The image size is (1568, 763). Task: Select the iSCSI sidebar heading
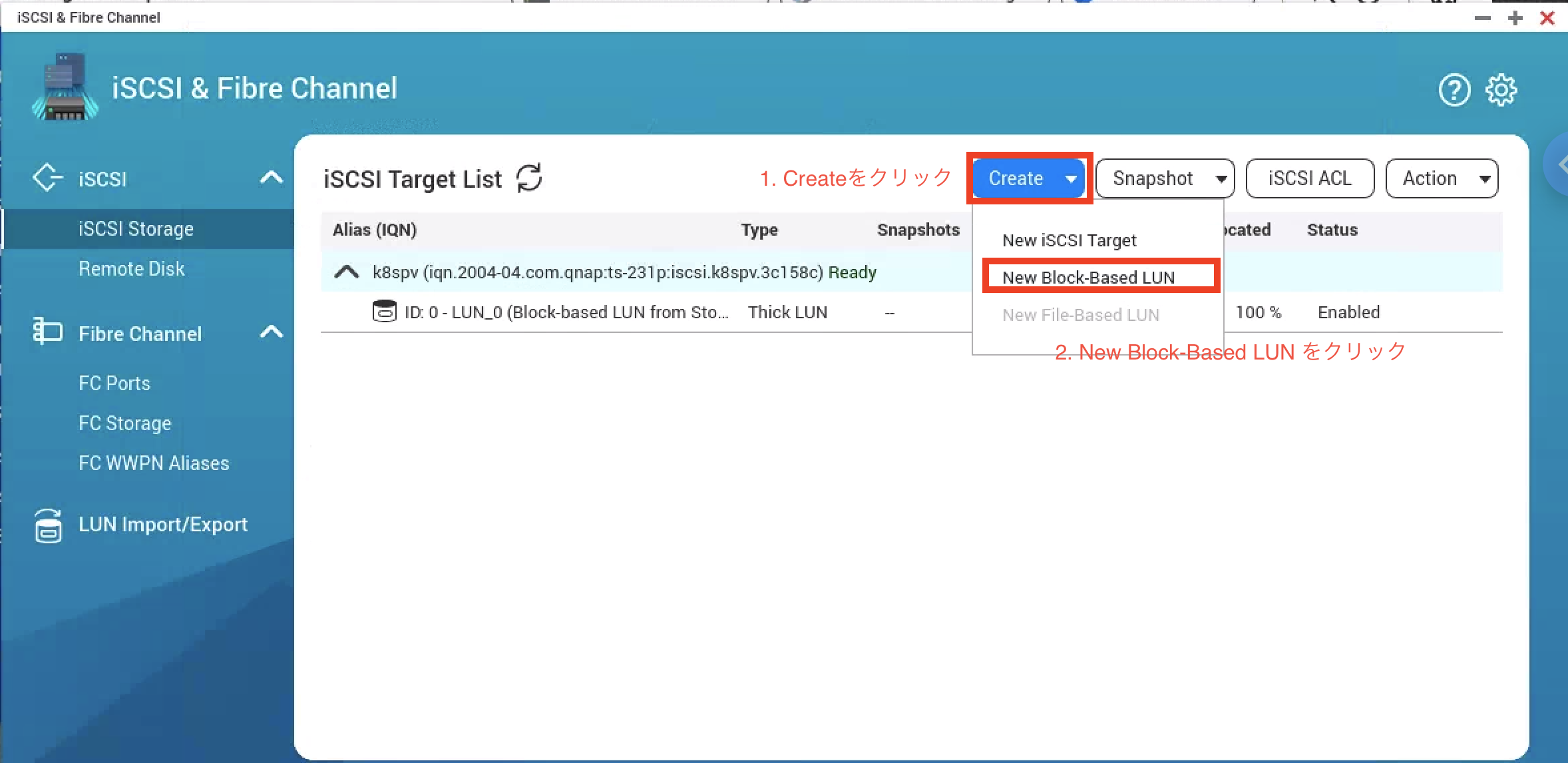pos(102,178)
